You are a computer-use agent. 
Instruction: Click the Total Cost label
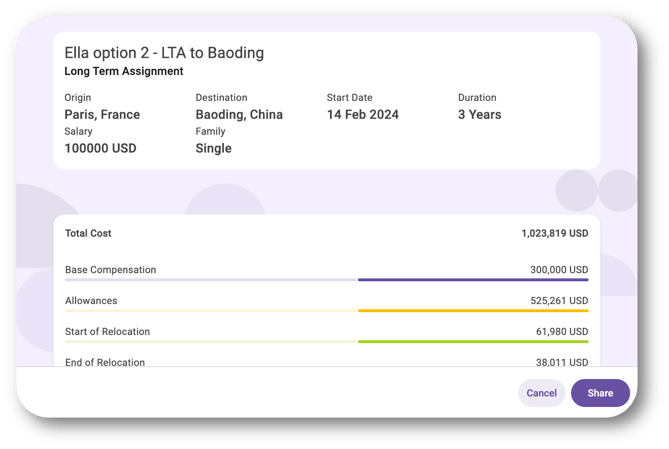click(x=88, y=233)
